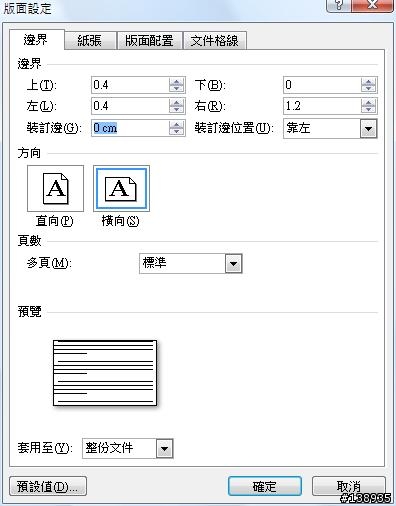The width and height of the screenshot is (396, 506).
Task: Increase the 上 top margin value
Action: [x=177, y=81]
